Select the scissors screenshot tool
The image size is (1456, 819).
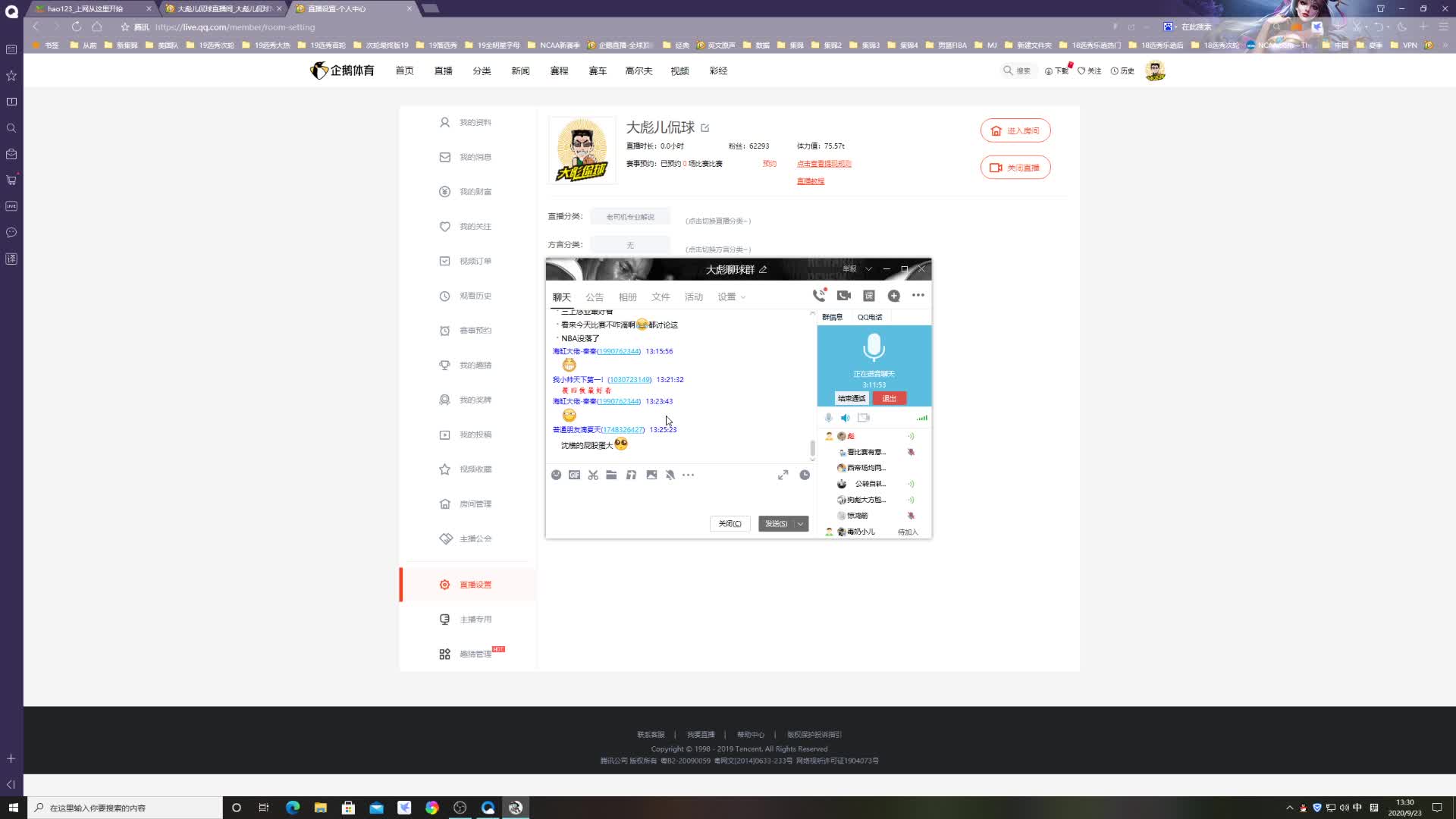tap(593, 475)
